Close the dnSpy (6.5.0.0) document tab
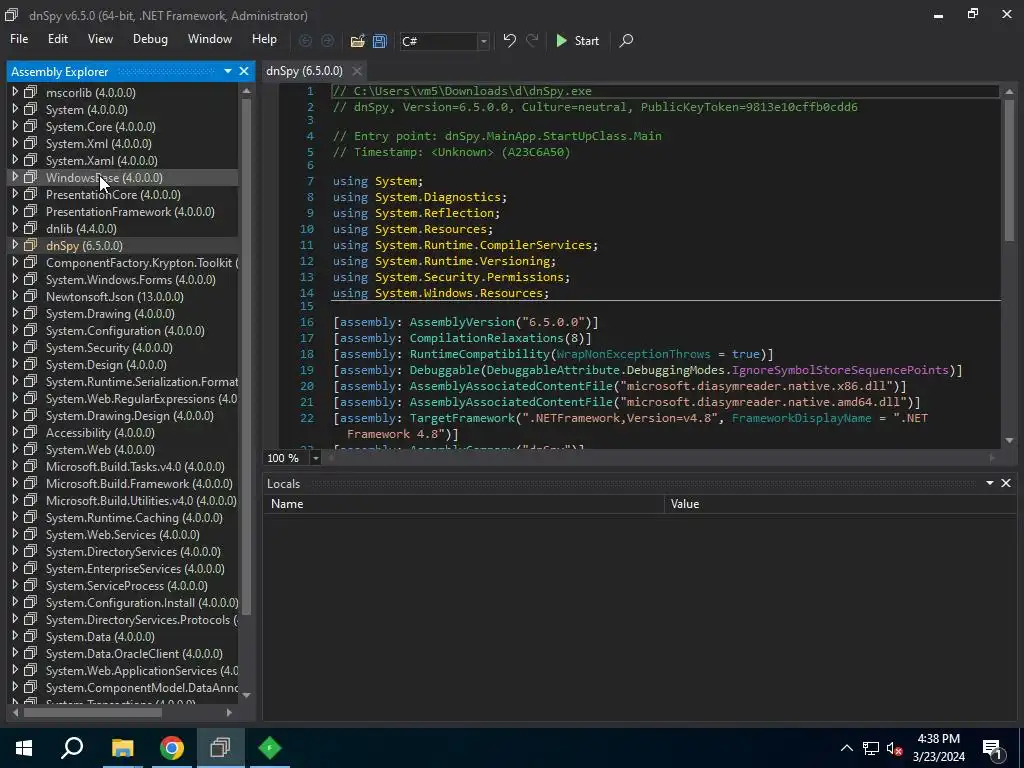 (357, 71)
